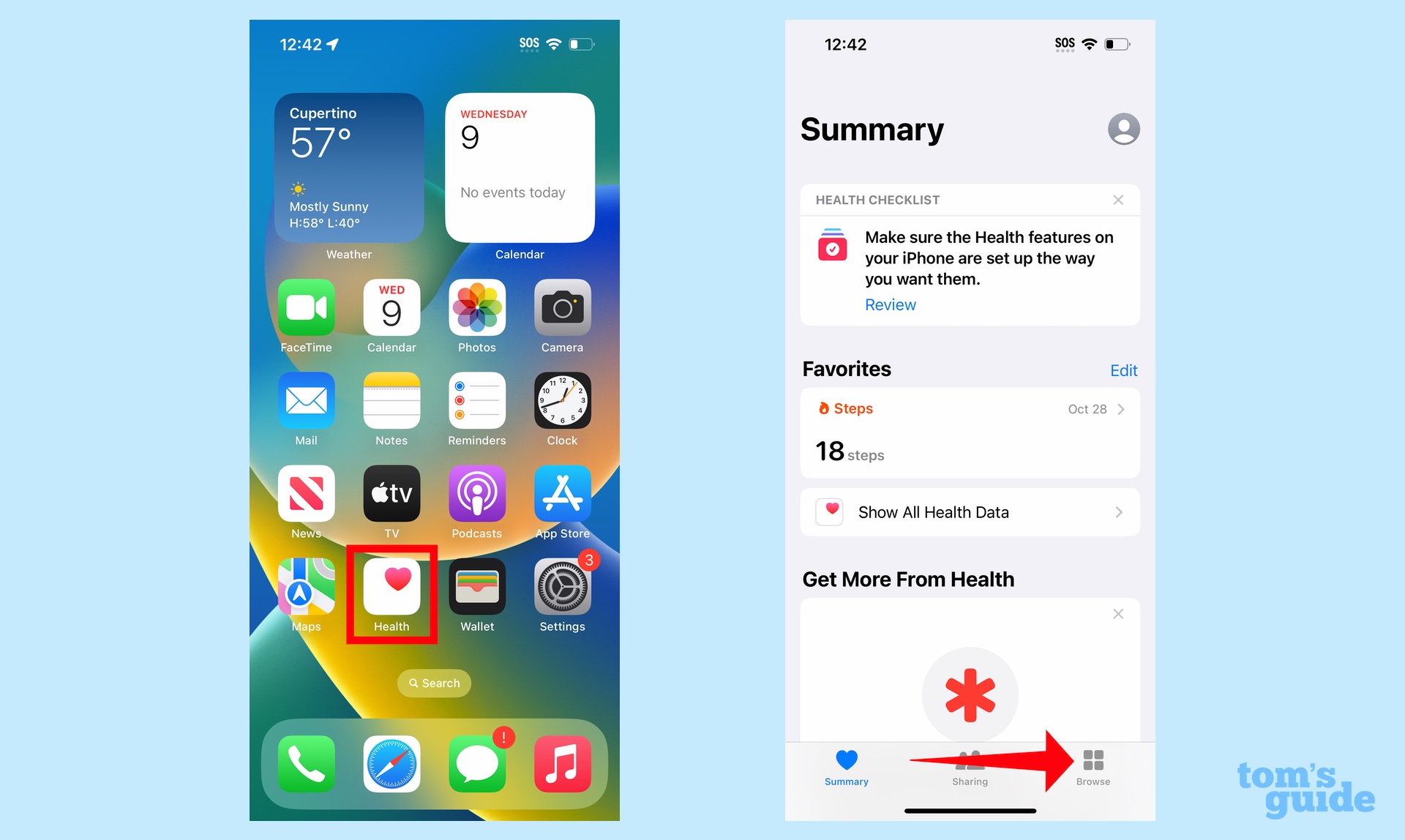Image resolution: width=1405 pixels, height=840 pixels.
Task: Tap Show All Health Data row
Action: (969, 511)
